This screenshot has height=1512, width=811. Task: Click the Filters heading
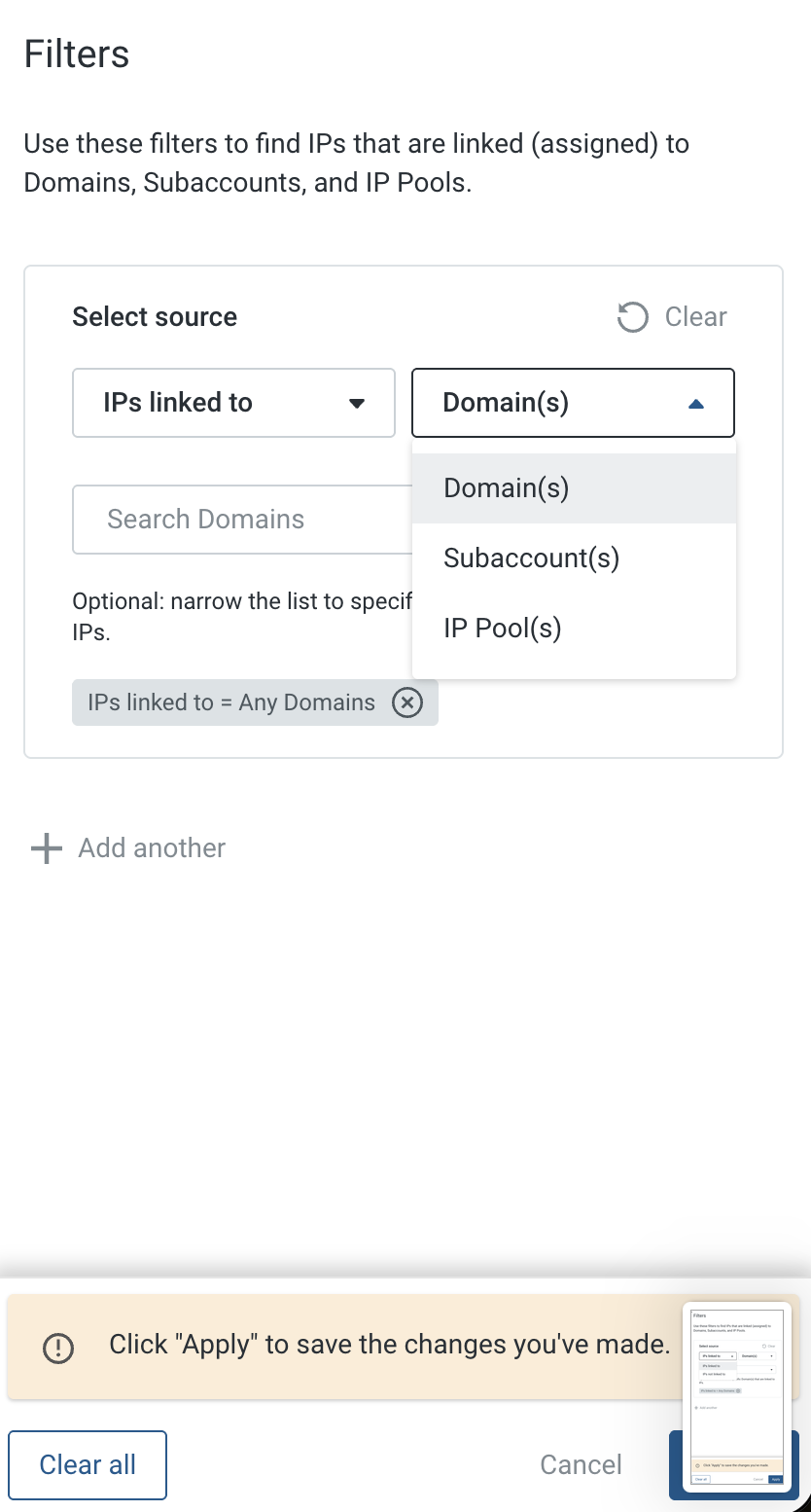(77, 54)
